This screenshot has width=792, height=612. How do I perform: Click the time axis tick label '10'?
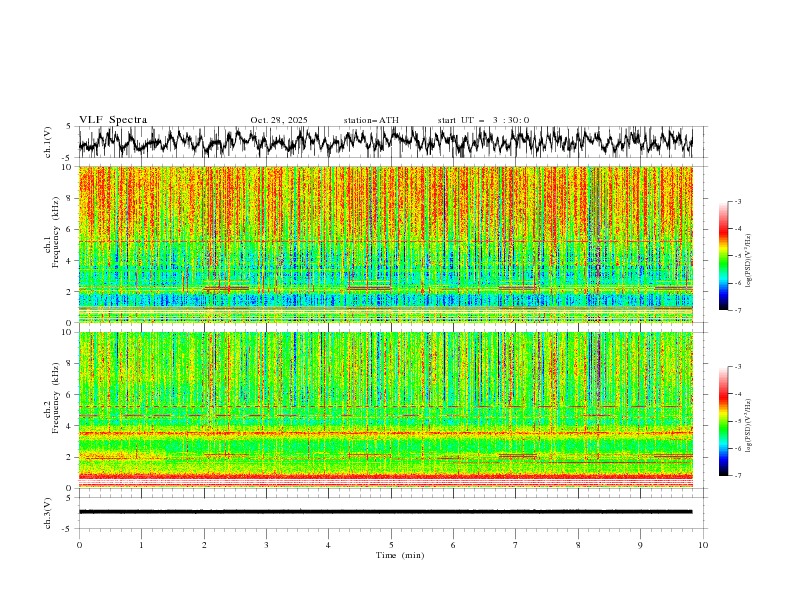[x=703, y=545]
